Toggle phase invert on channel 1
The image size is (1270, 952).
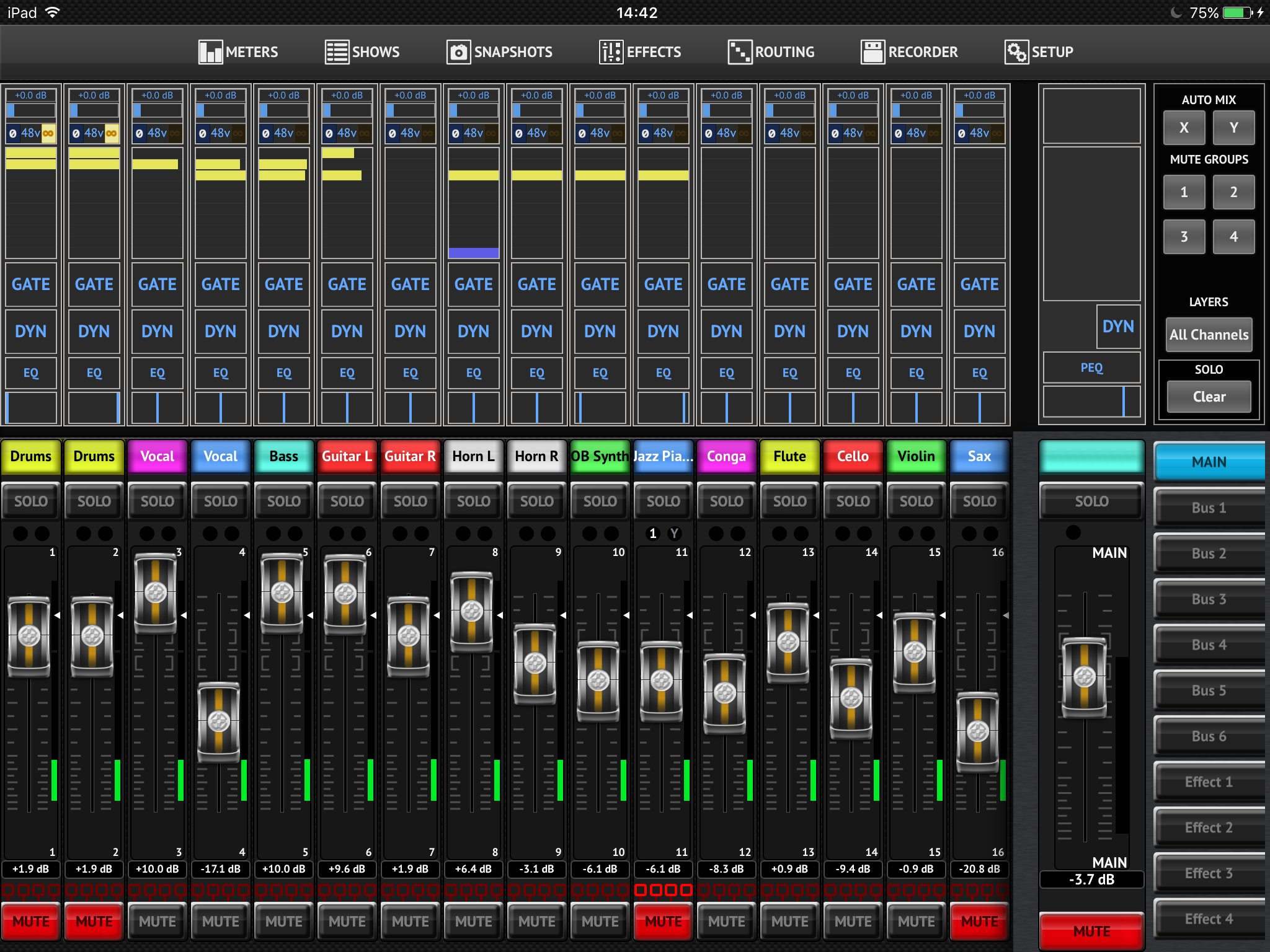tap(13, 133)
